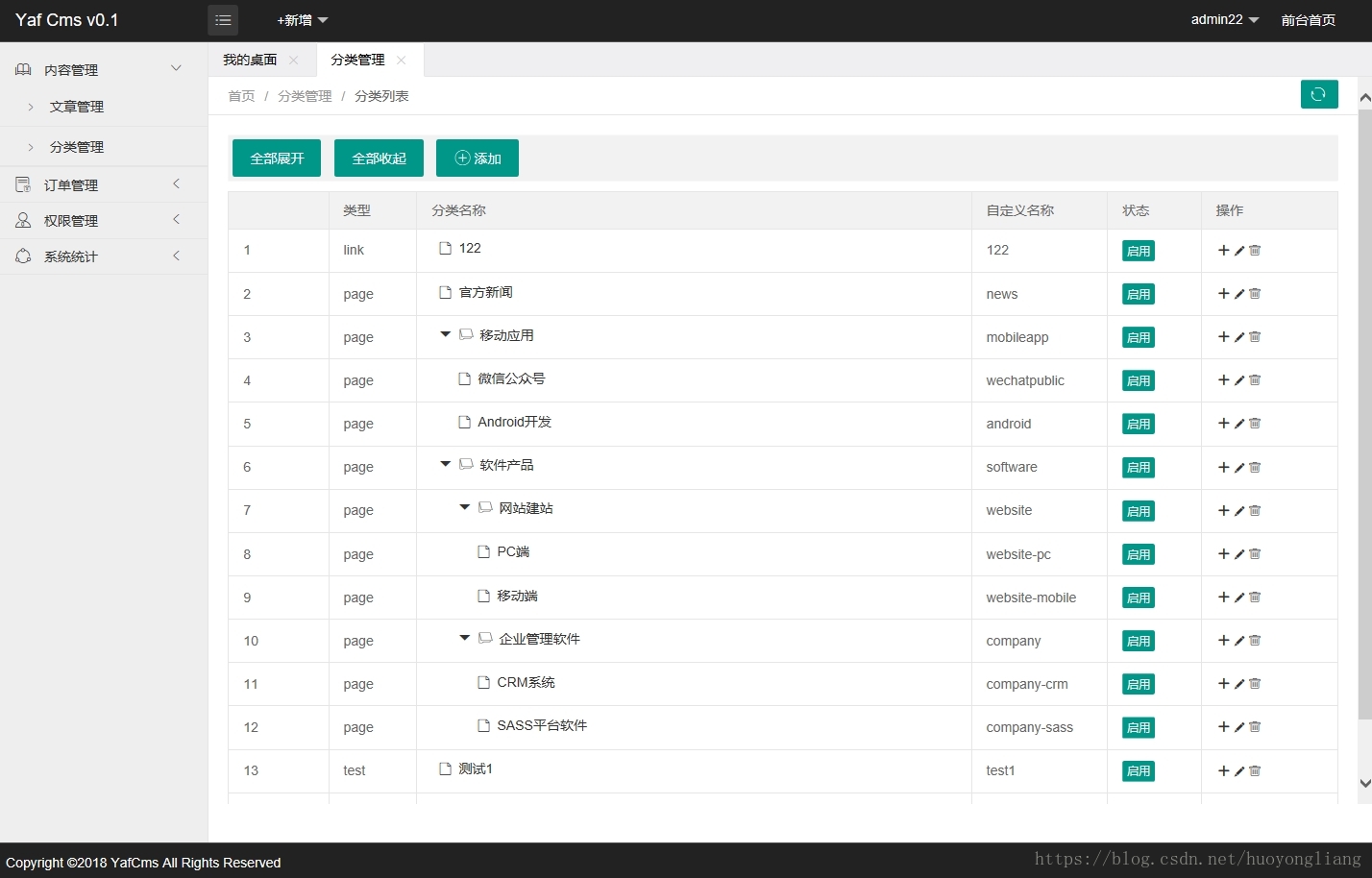Click the 分类管理 breadcrumb link

[x=305, y=96]
